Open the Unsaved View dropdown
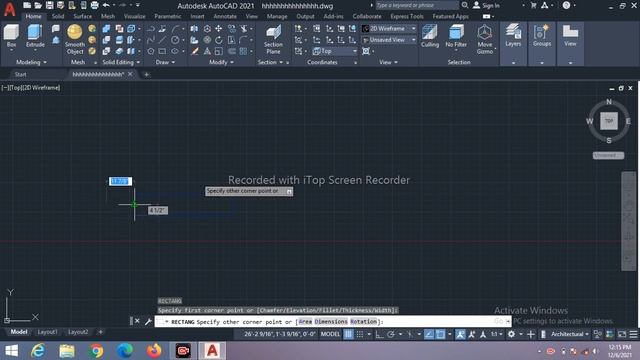Screen dimensions: 640x360 [389, 40]
